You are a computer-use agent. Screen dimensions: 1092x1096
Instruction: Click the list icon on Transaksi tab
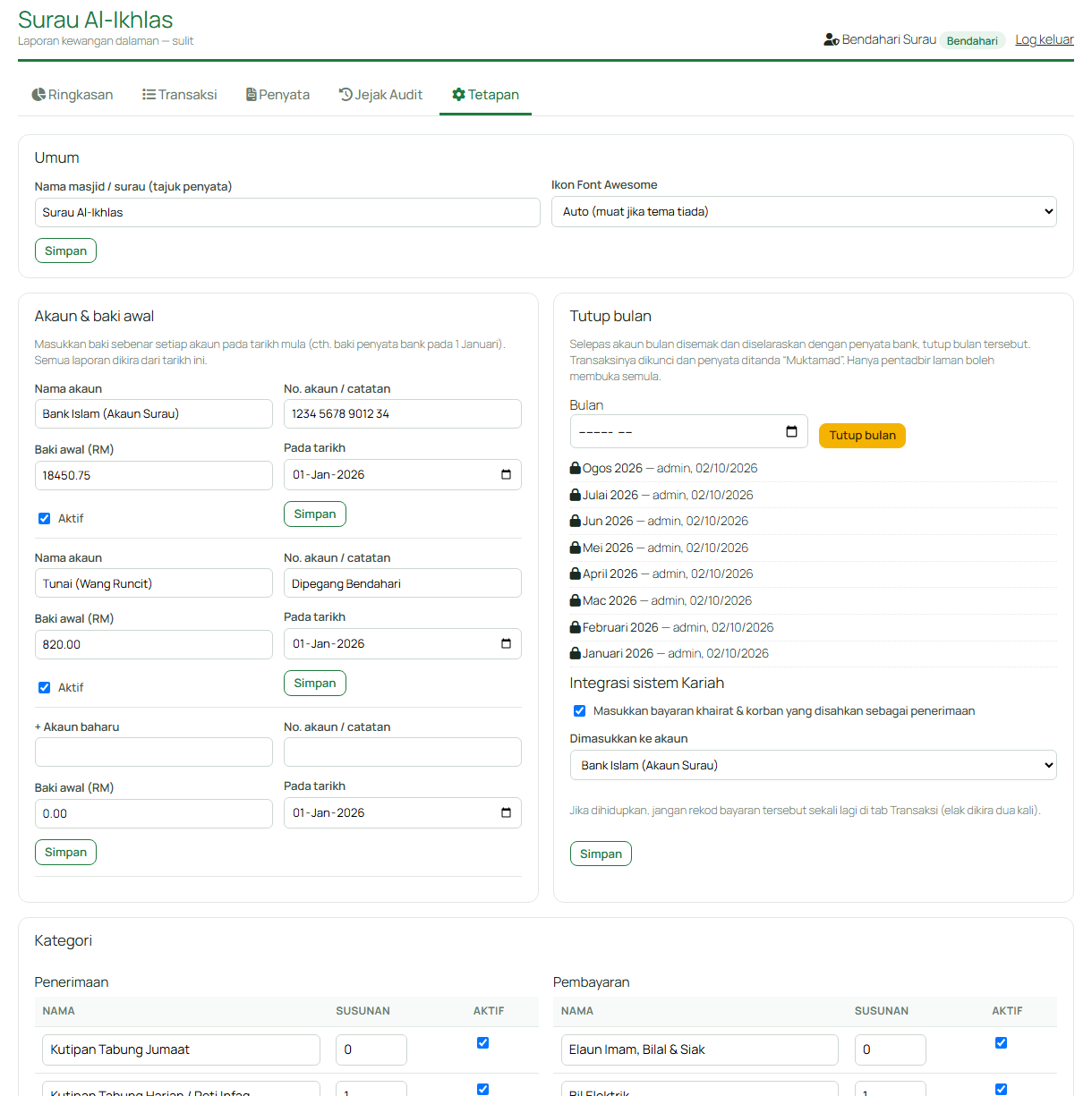149,94
